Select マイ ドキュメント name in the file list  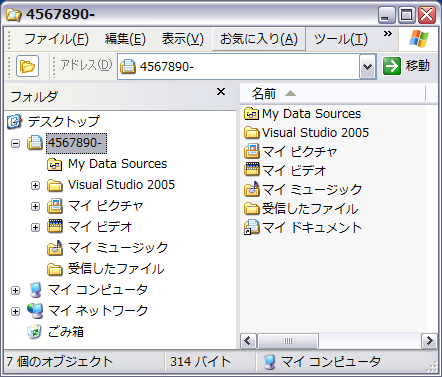312,227
